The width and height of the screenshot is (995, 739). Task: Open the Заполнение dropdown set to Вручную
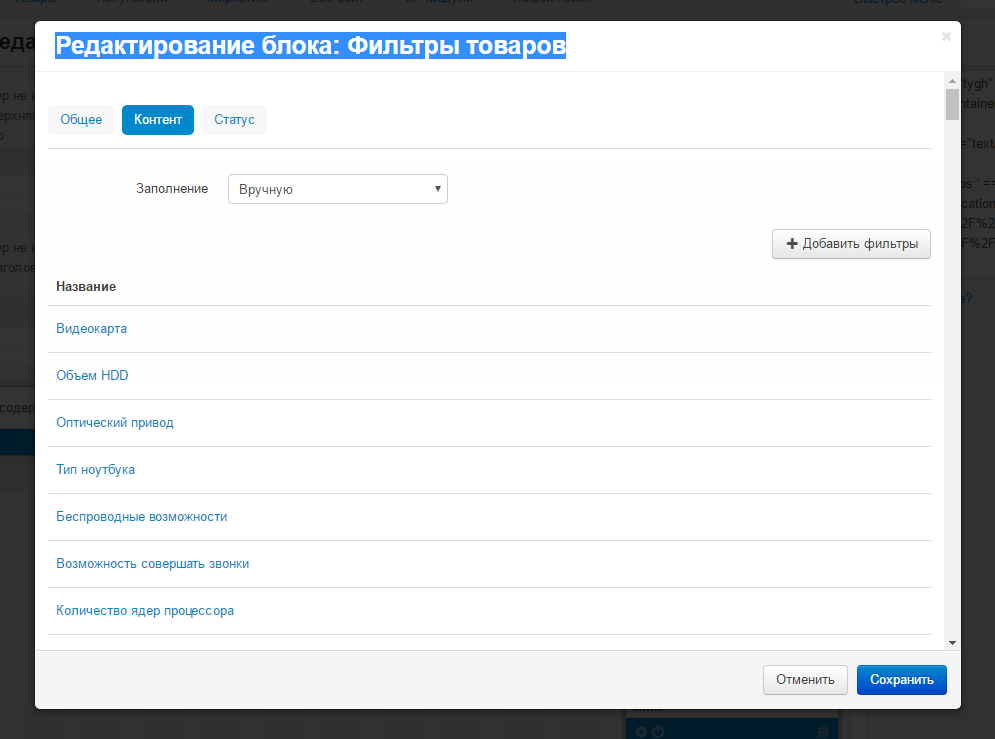point(338,189)
